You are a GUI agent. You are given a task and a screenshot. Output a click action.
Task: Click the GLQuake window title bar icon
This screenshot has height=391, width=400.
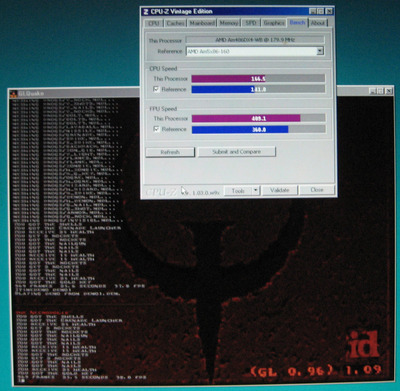14,94
